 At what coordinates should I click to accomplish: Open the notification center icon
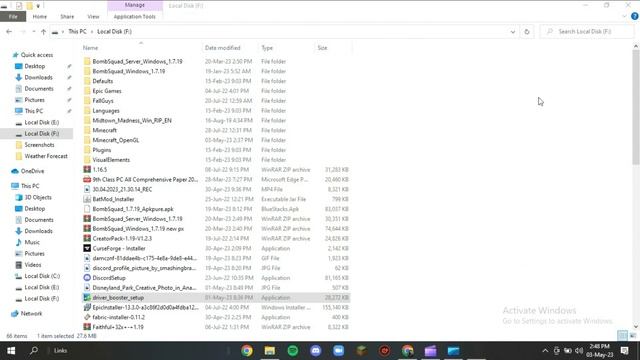click(625, 351)
